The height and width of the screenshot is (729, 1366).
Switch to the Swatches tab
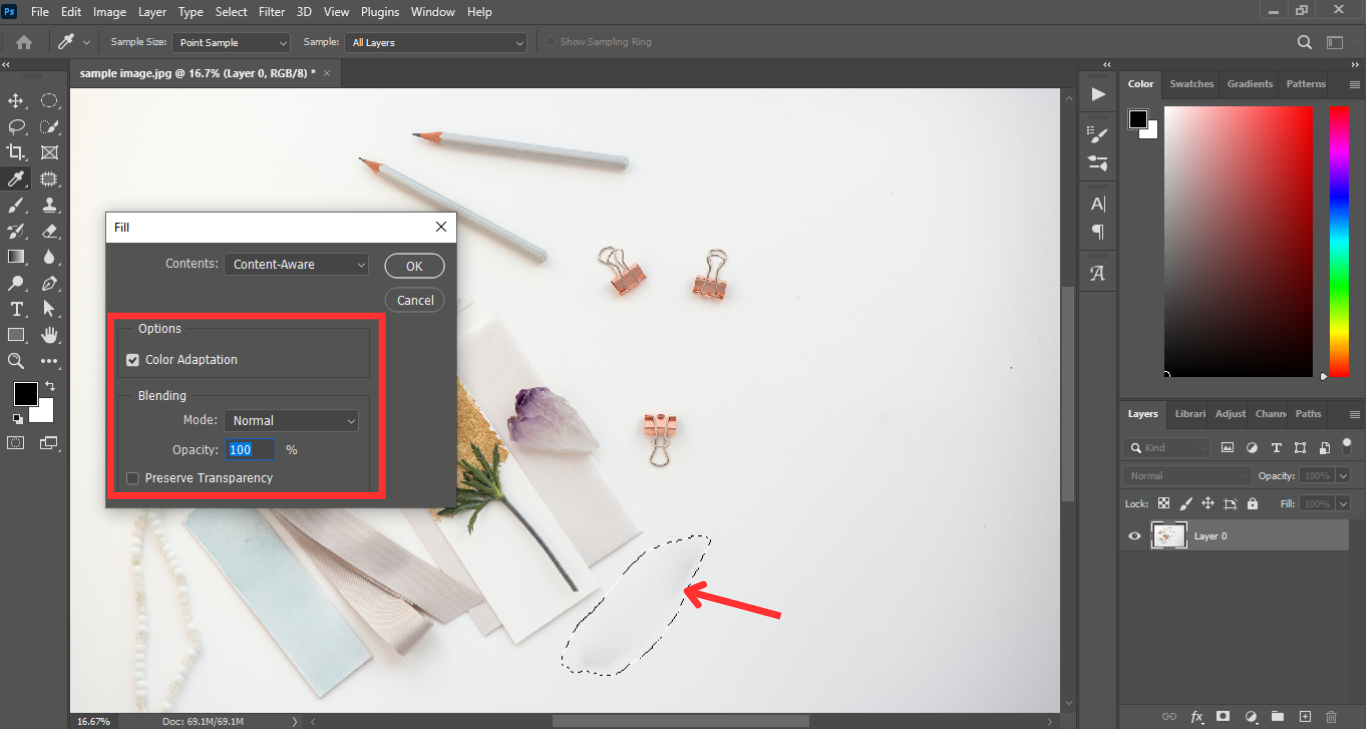(1191, 84)
